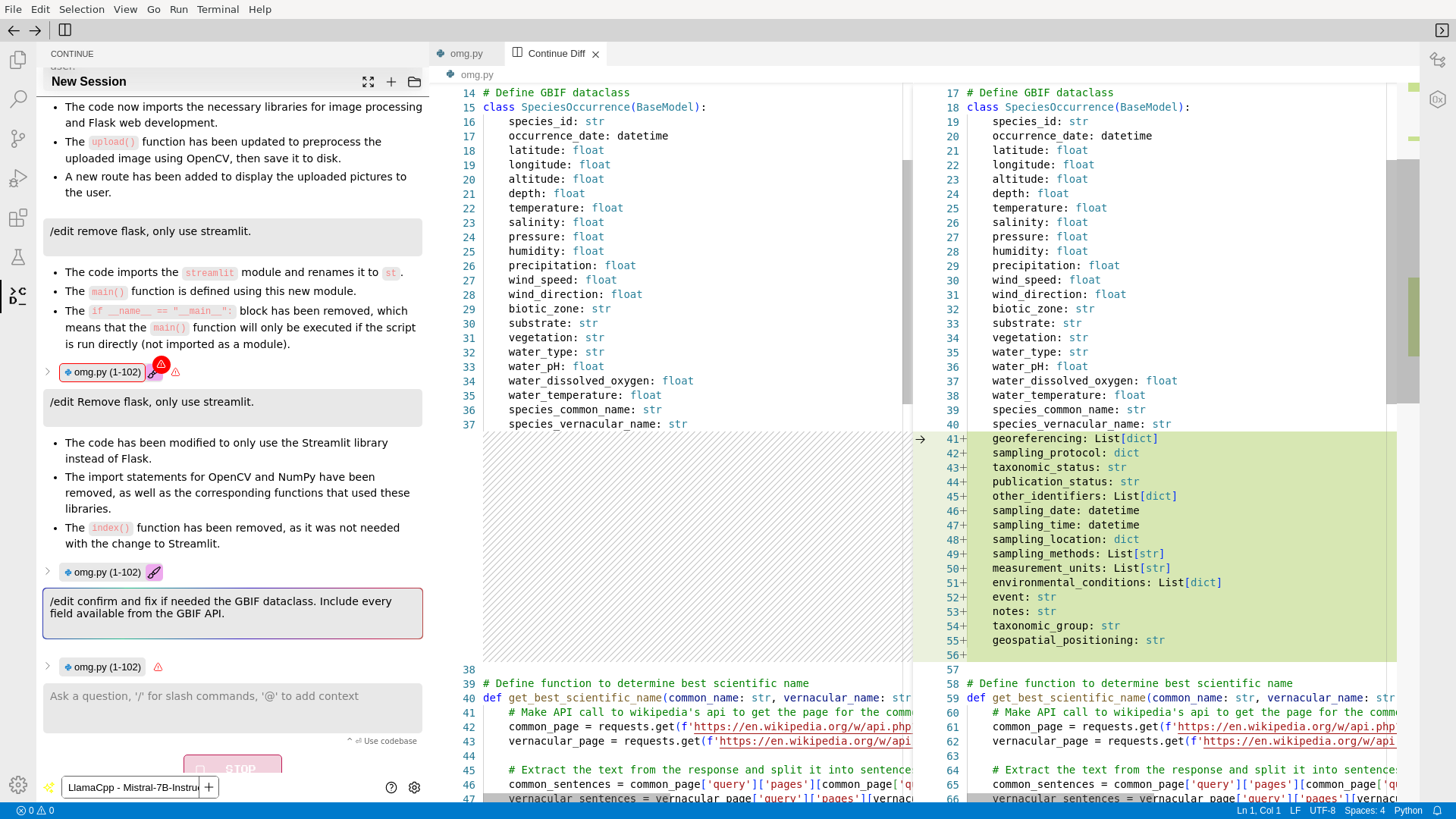Open the Manage gear in the activity bar
Image resolution: width=1456 pixels, height=819 pixels.
pyautogui.click(x=18, y=785)
